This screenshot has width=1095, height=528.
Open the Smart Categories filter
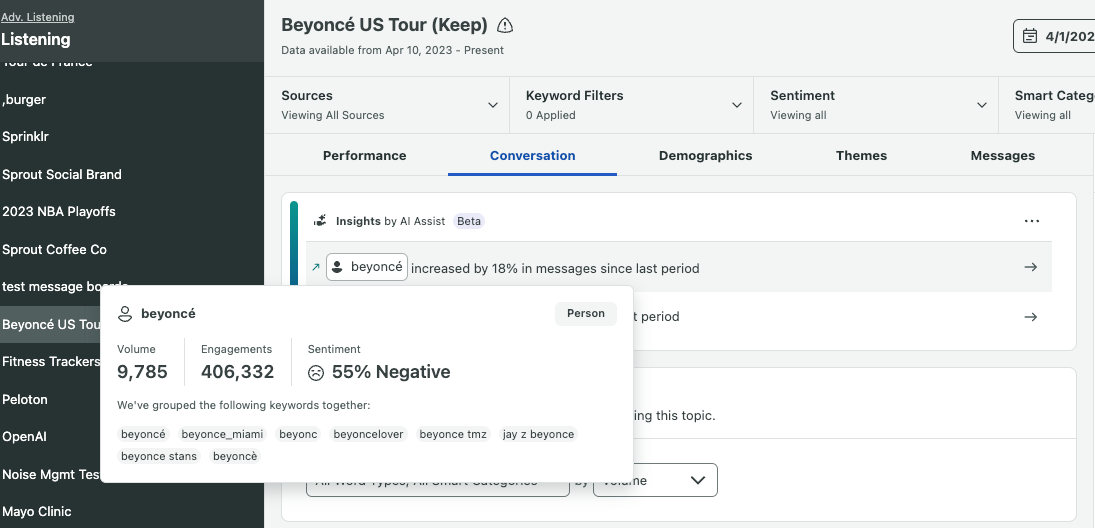pos(1047,105)
